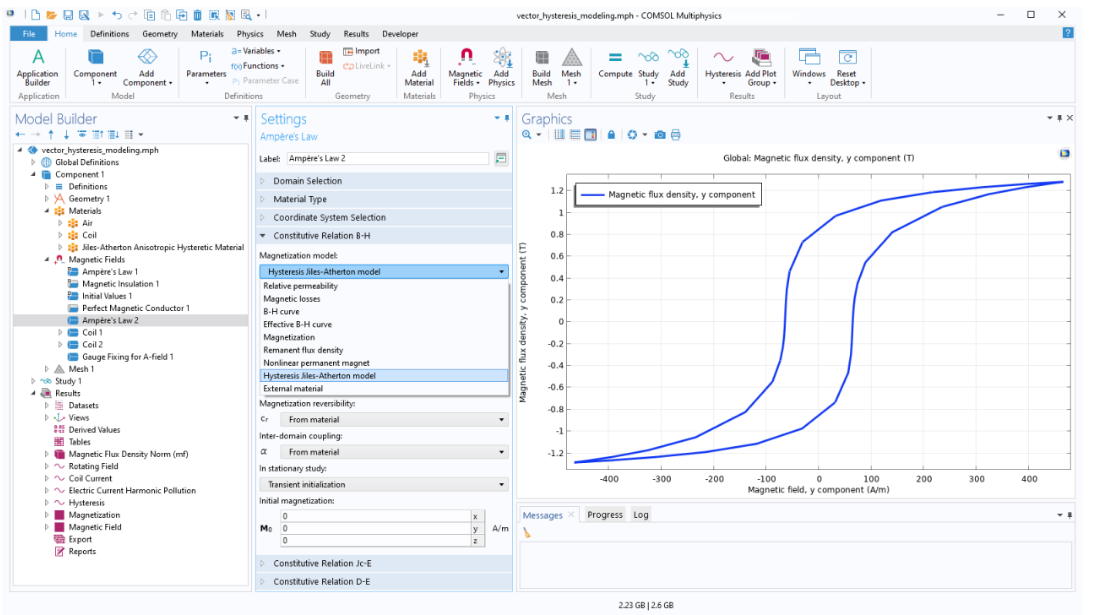Click the help question mark icon
Viewport: 1093px width, 615px height.
click(1067, 33)
